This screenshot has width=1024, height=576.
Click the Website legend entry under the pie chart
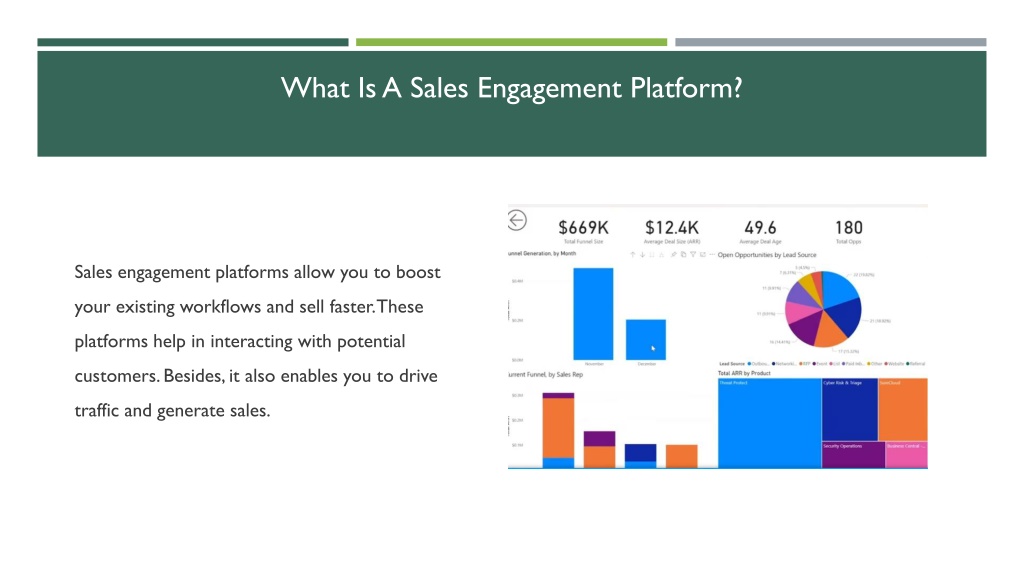pos(894,364)
